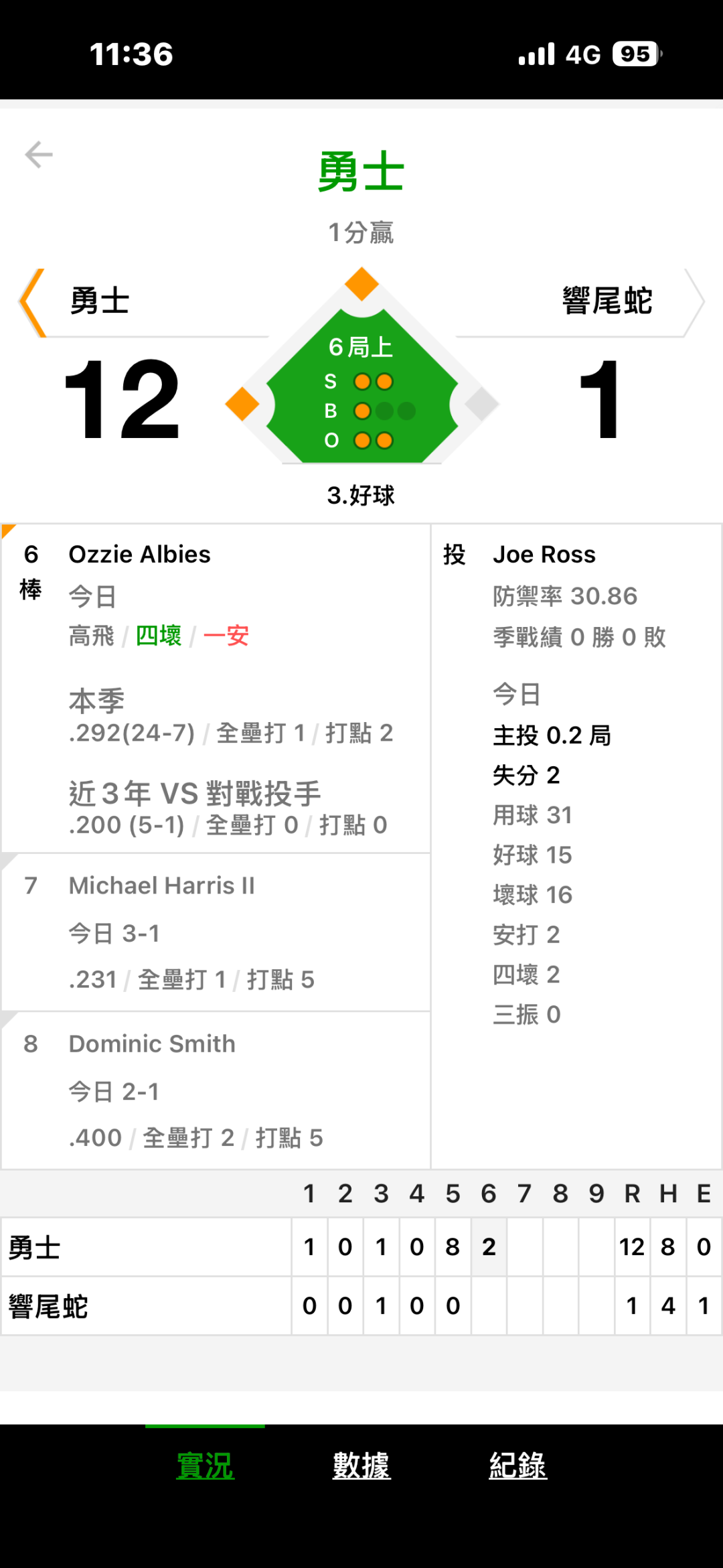
Task: Tap the green 勇士 title heading
Action: pyautogui.click(x=361, y=172)
